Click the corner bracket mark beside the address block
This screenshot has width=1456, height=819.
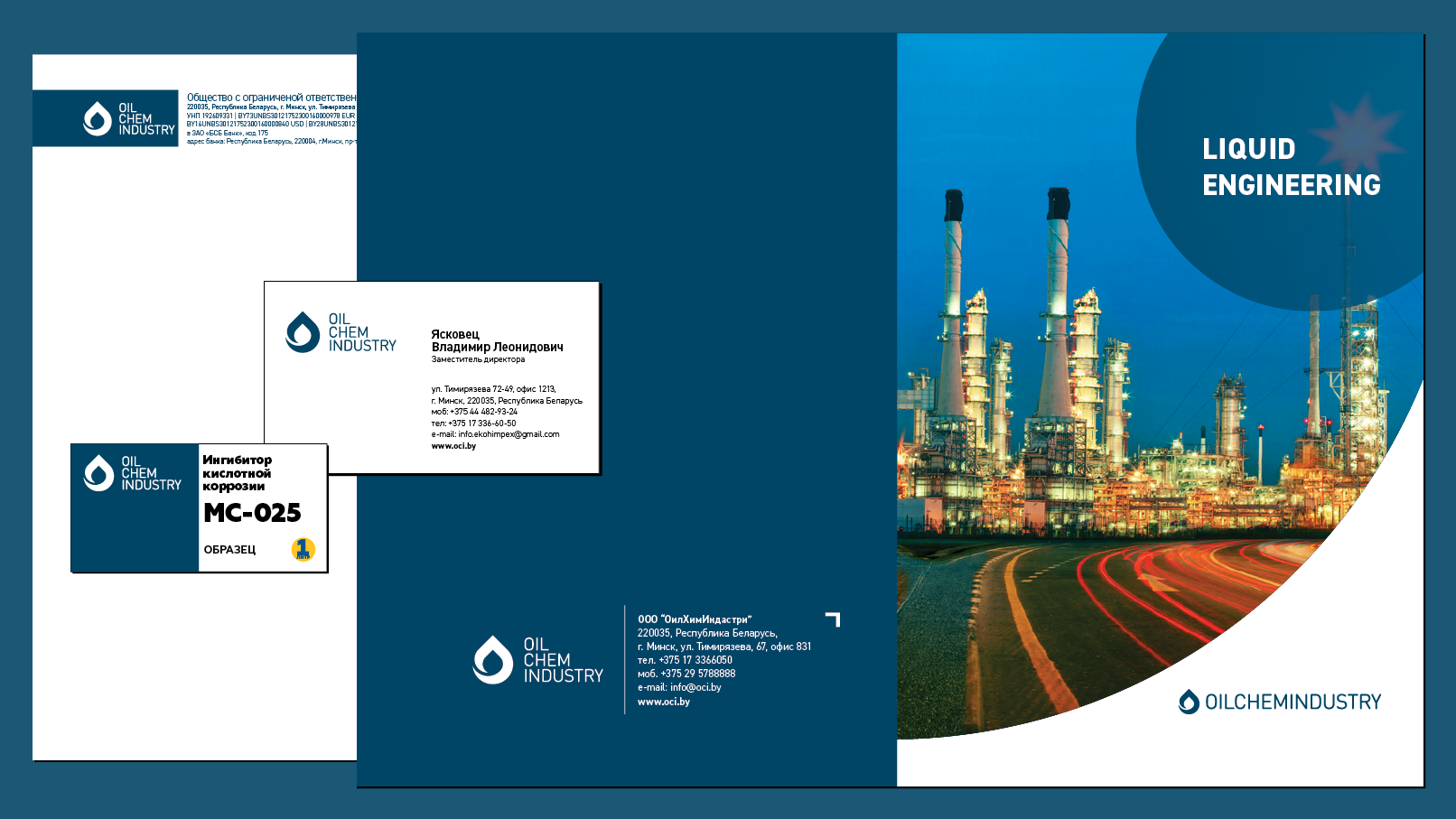click(x=834, y=619)
